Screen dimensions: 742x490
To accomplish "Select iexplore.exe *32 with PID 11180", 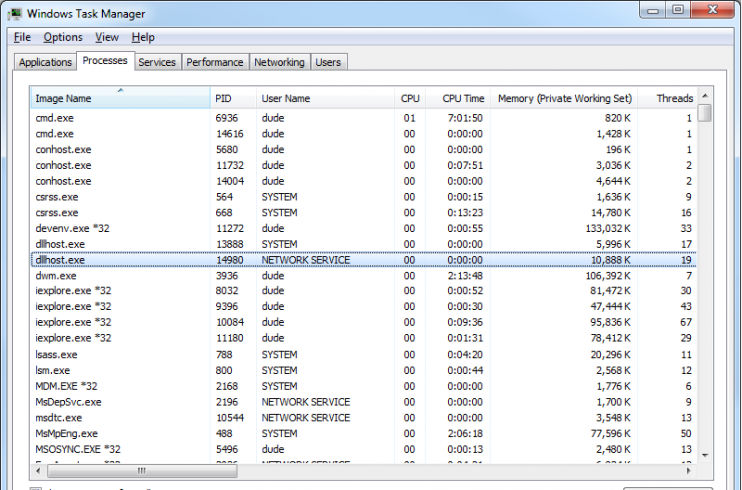I will click(363, 338).
